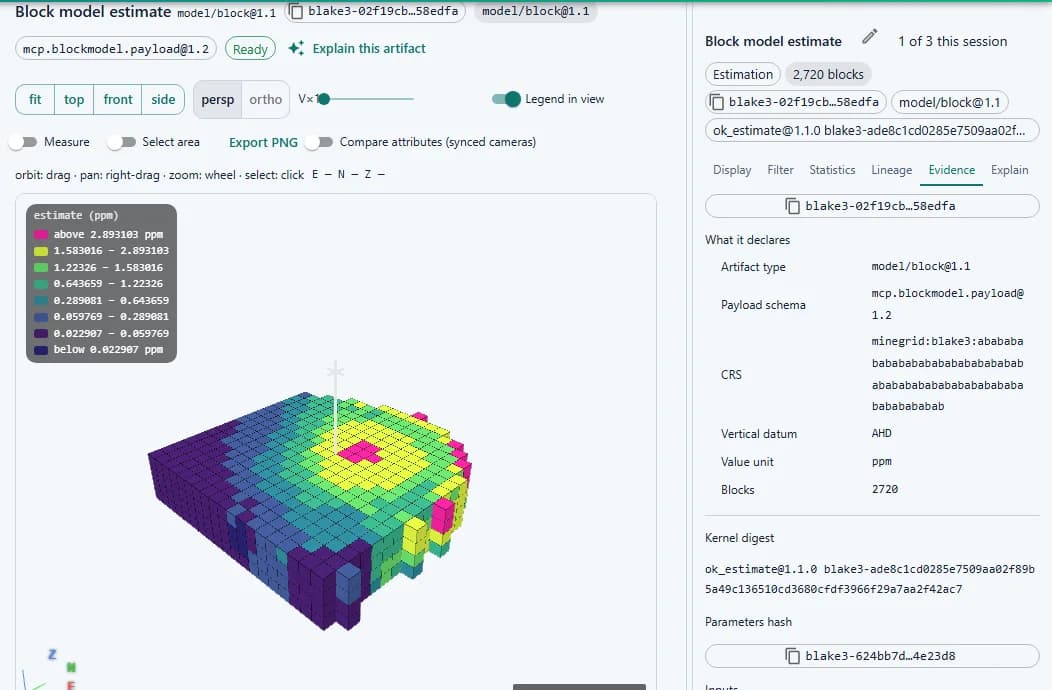
Task: Click the Artifact type value model/block@1.1
Action: point(920,266)
